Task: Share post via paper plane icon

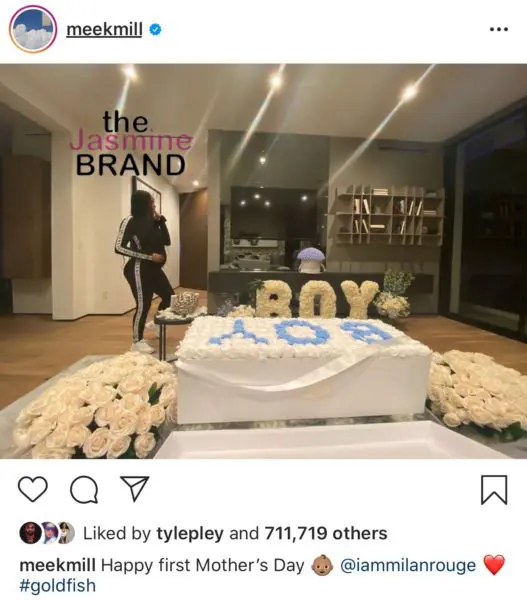Action: pyautogui.click(x=134, y=489)
